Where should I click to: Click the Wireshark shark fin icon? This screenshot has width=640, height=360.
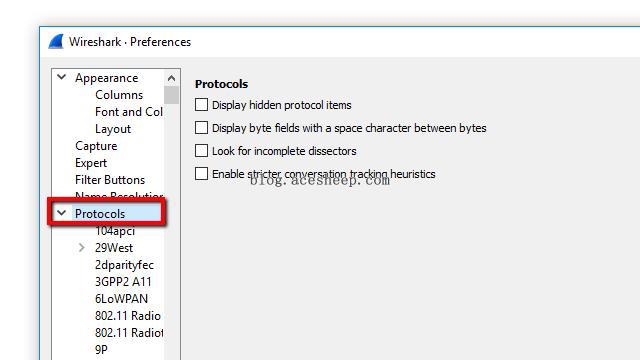(56, 42)
